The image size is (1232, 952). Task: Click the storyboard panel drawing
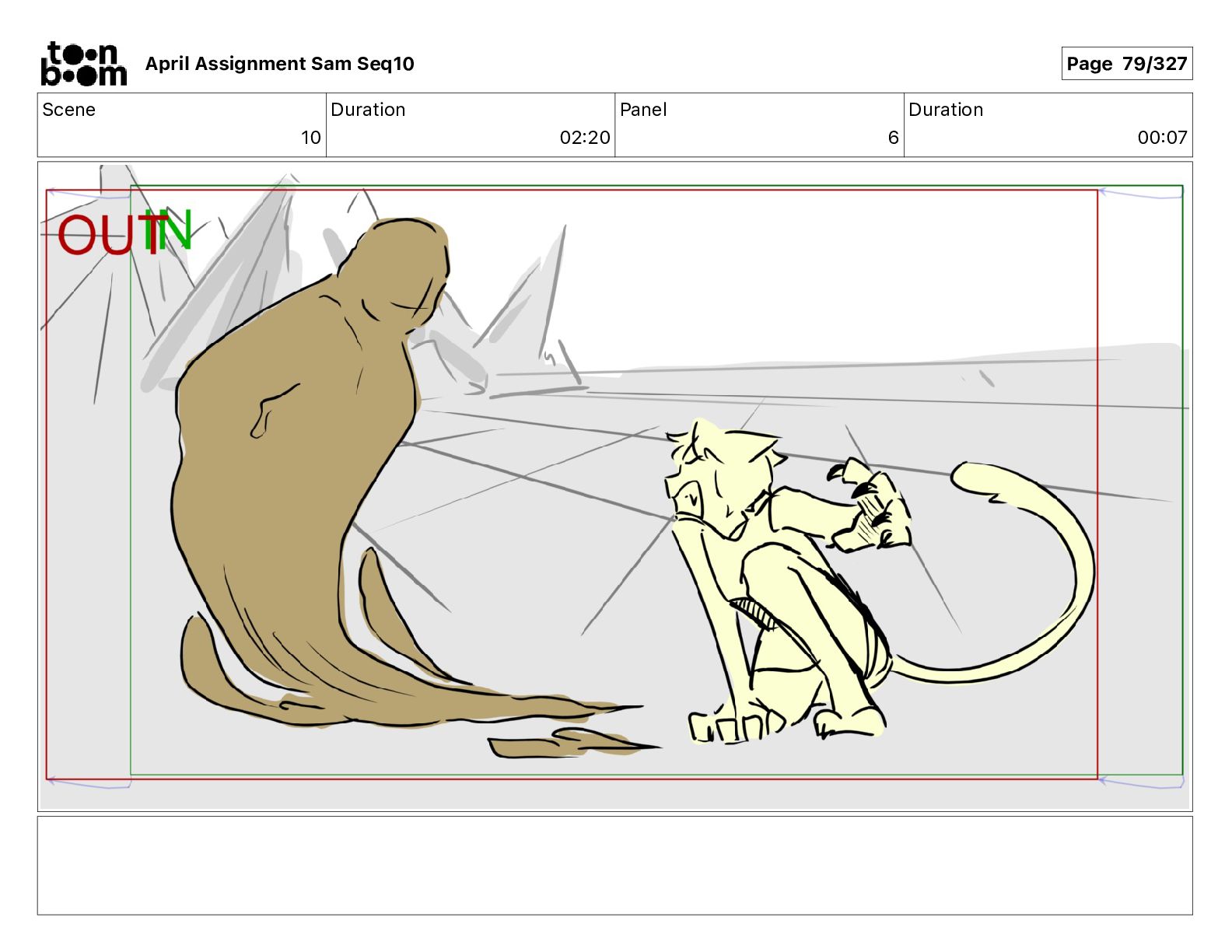tap(614, 486)
